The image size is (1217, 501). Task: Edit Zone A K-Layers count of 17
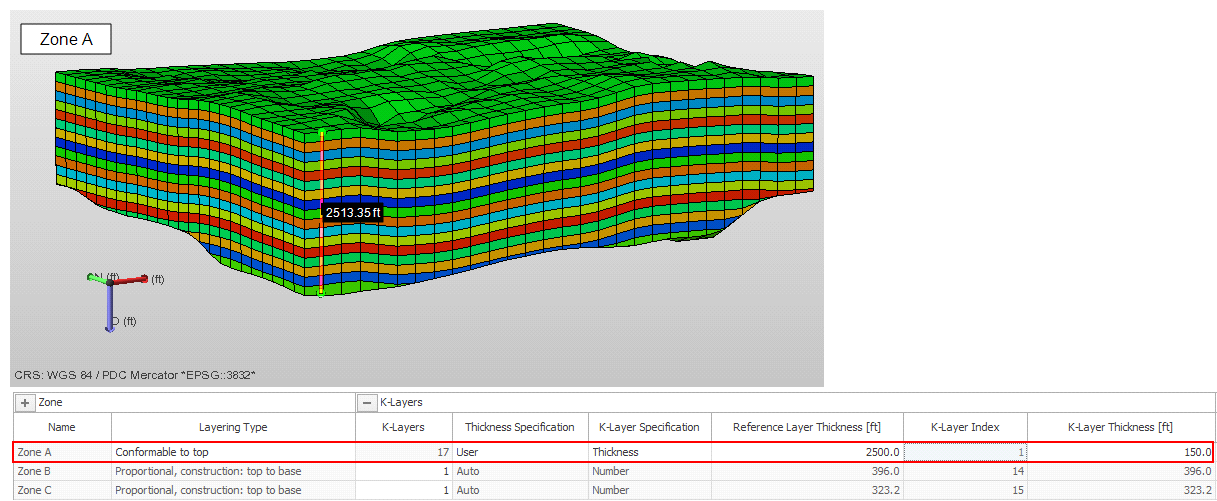403,452
